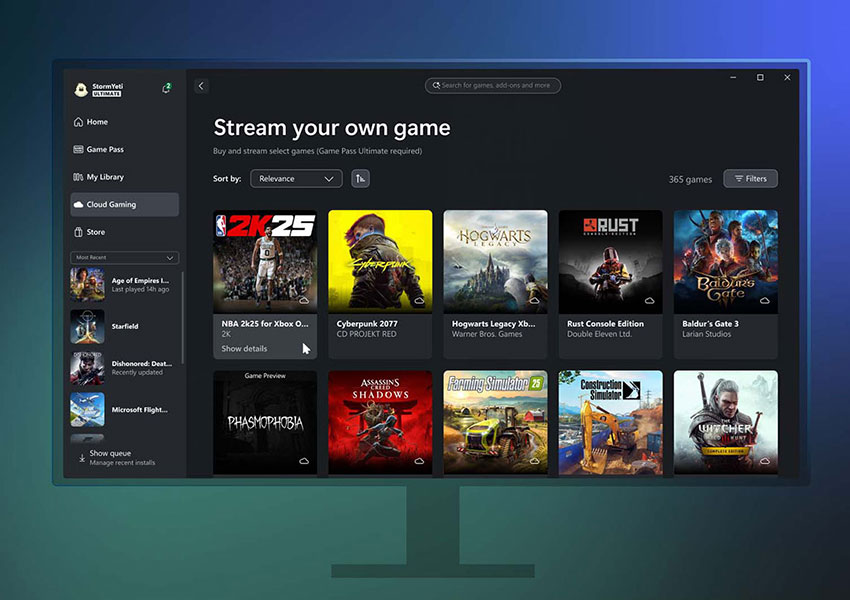Toggle the sort direction button
Screen dimensions: 850x600
coord(360,178)
